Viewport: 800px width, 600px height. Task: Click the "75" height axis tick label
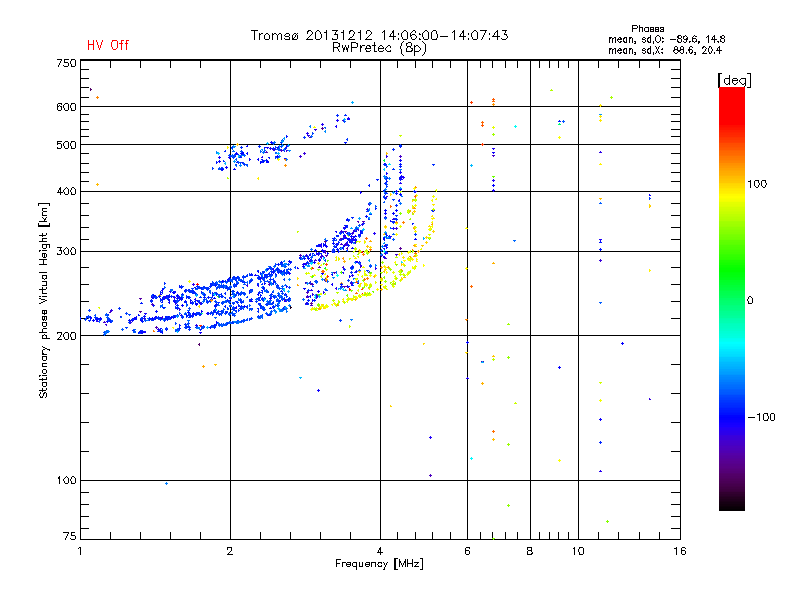(x=70, y=536)
